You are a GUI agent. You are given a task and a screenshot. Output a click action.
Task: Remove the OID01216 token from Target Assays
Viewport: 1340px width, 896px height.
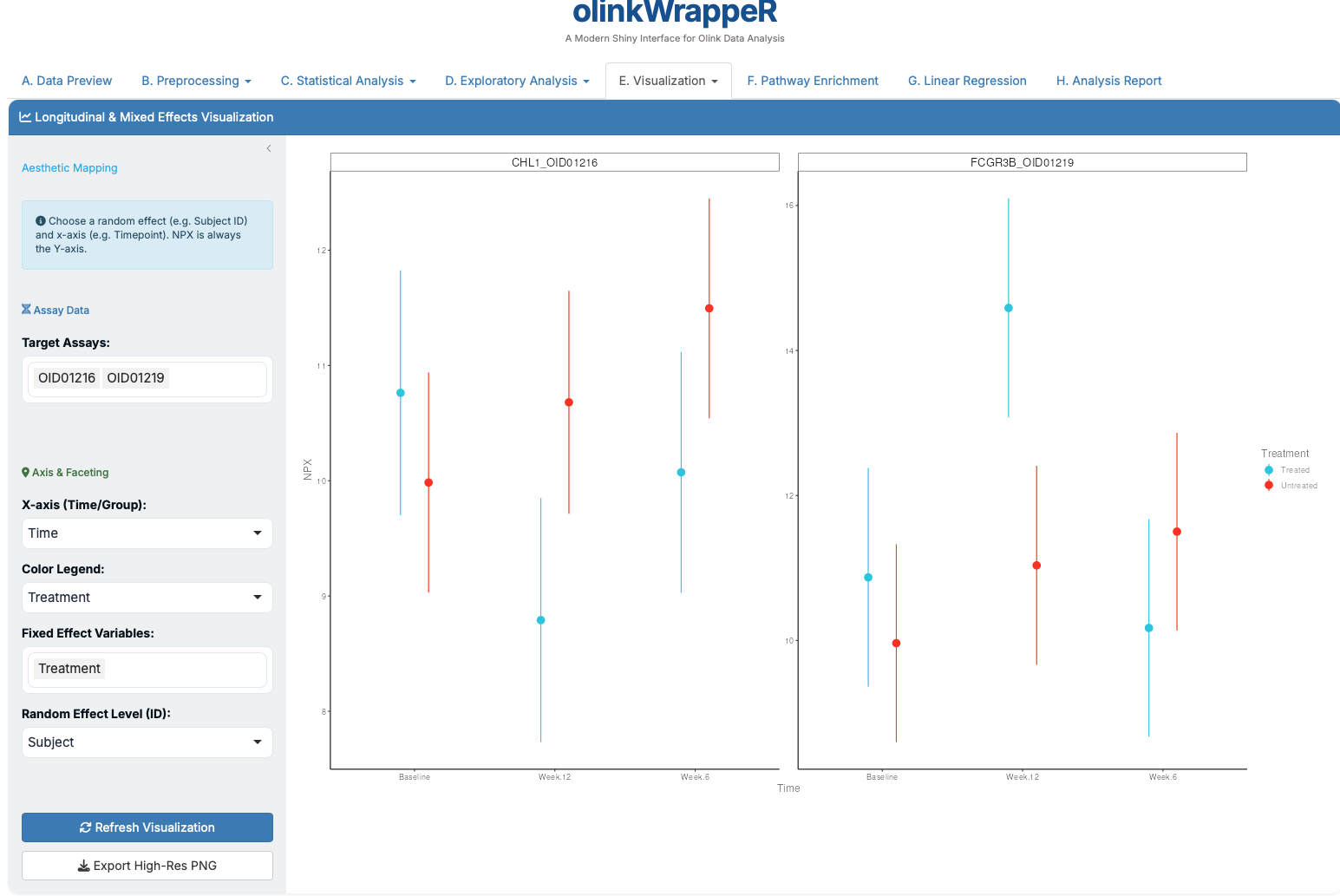click(x=66, y=377)
